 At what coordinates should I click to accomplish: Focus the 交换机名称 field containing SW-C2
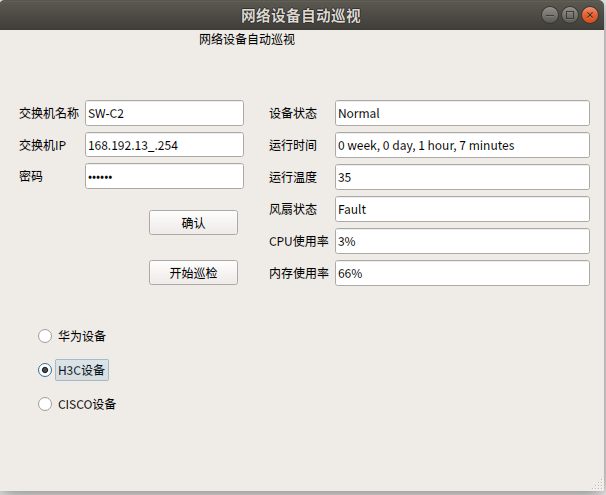coord(164,113)
